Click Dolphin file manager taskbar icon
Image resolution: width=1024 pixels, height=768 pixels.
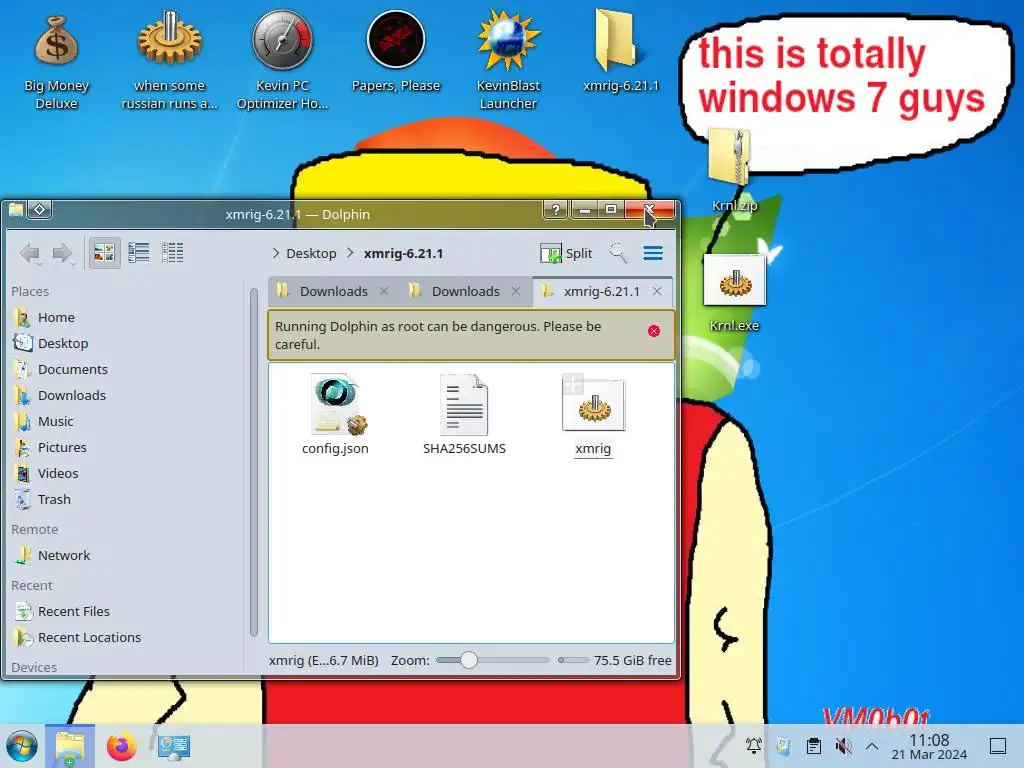pos(70,746)
